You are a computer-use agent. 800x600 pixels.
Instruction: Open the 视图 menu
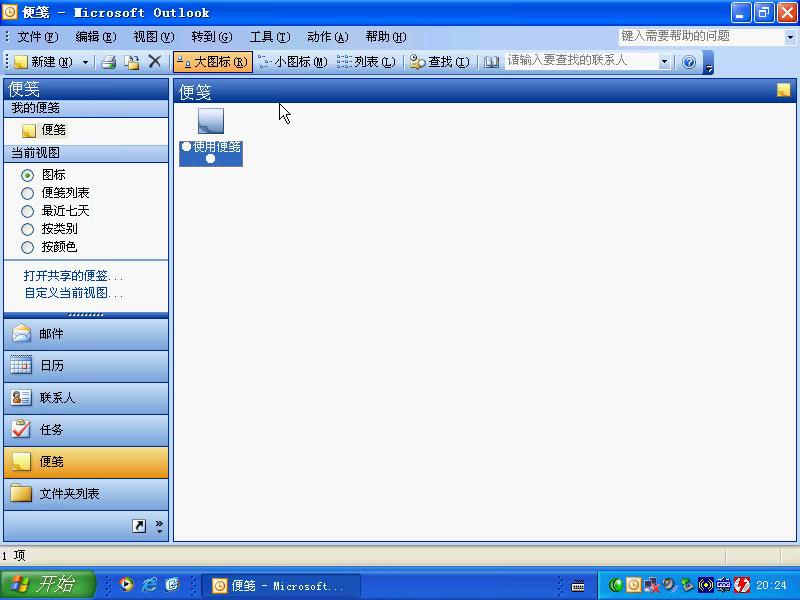pyautogui.click(x=154, y=37)
